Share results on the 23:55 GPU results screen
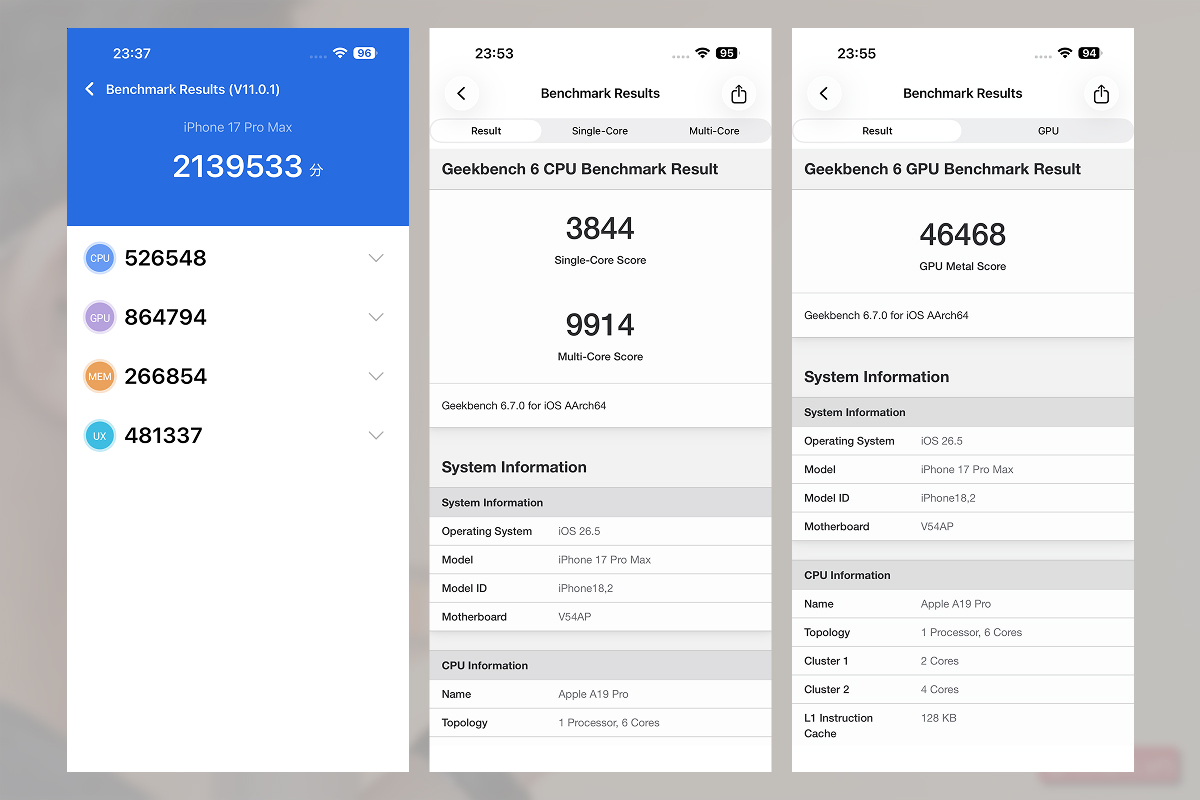This screenshot has height=800, width=1200. click(x=1101, y=93)
